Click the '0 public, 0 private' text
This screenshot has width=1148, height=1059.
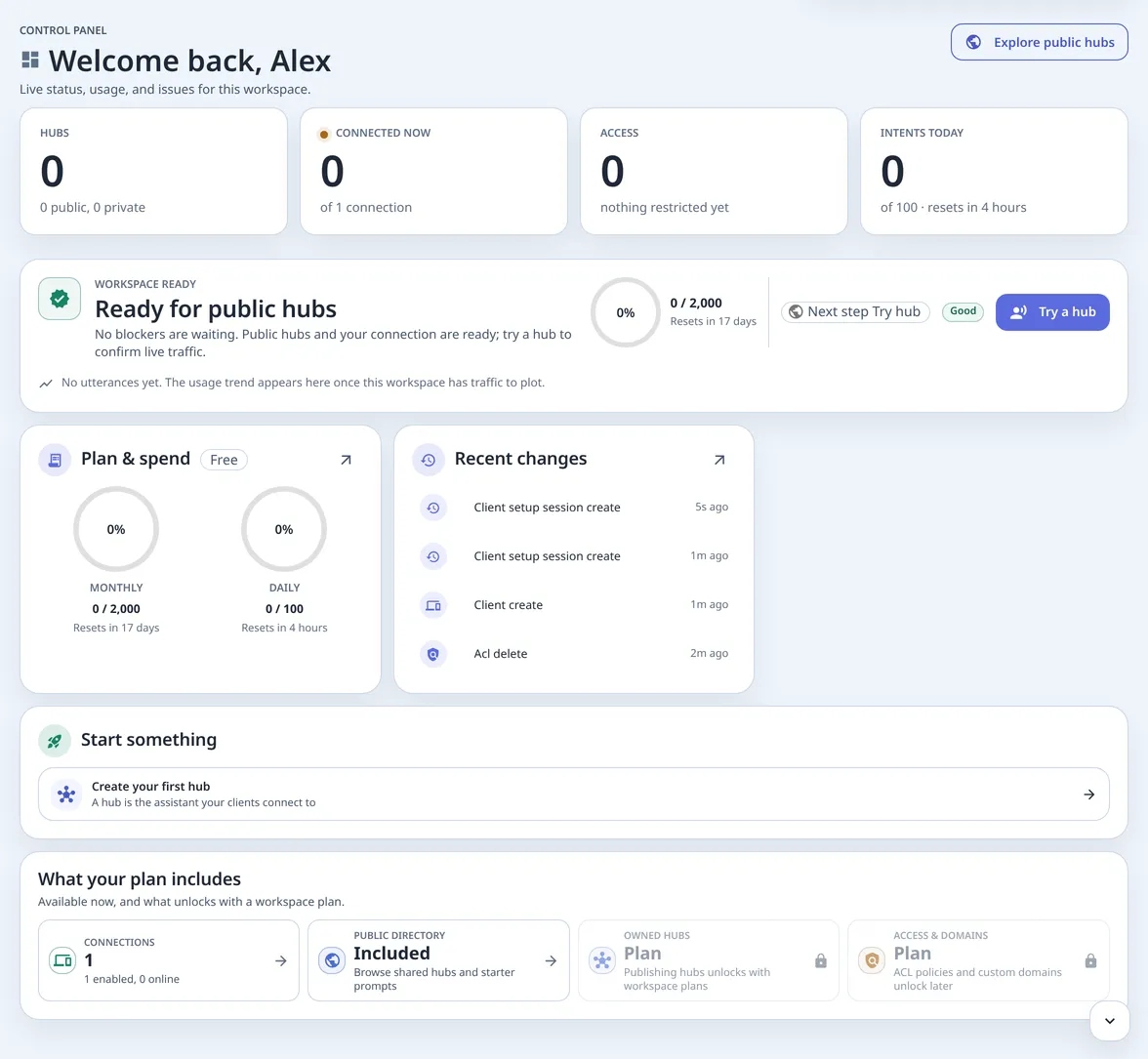[x=93, y=208]
